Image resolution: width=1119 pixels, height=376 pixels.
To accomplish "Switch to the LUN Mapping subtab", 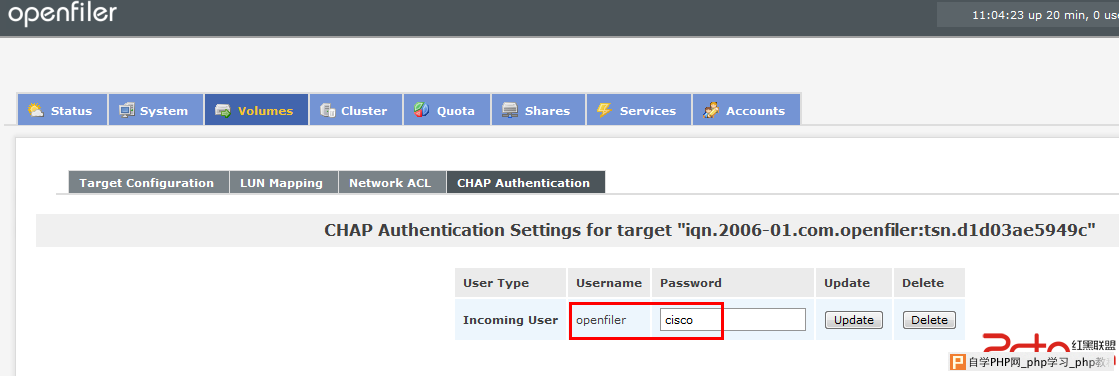I will point(283,183).
